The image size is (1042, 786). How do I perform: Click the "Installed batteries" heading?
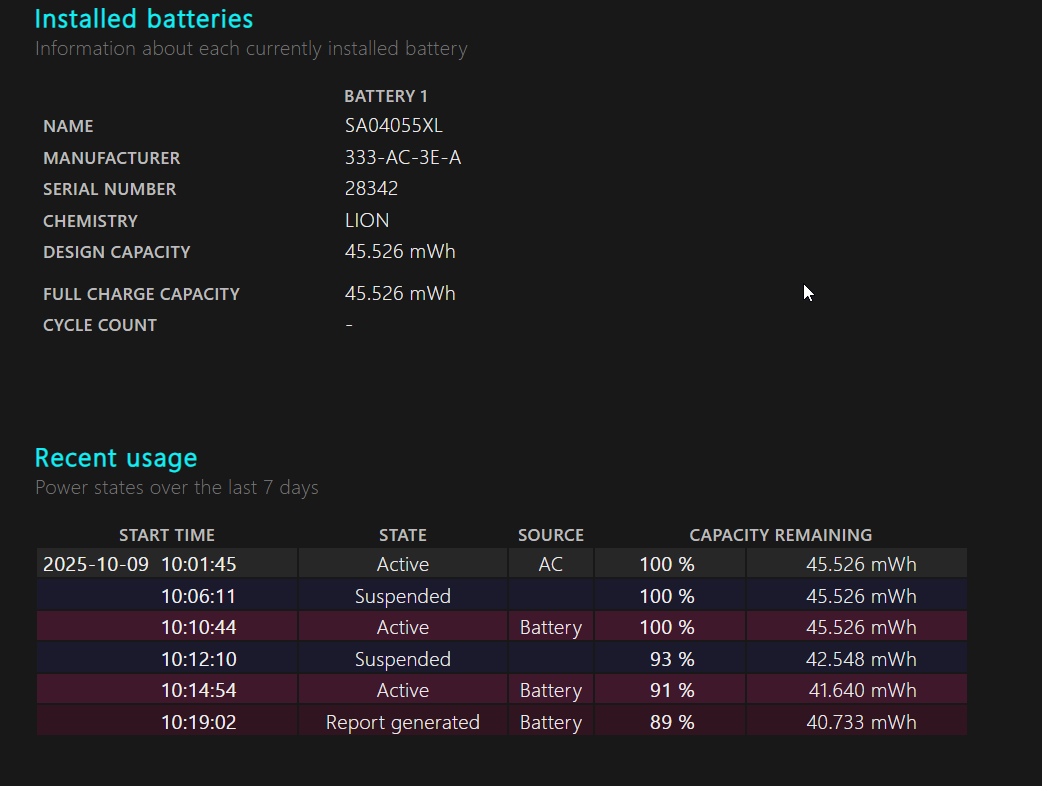point(144,18)
